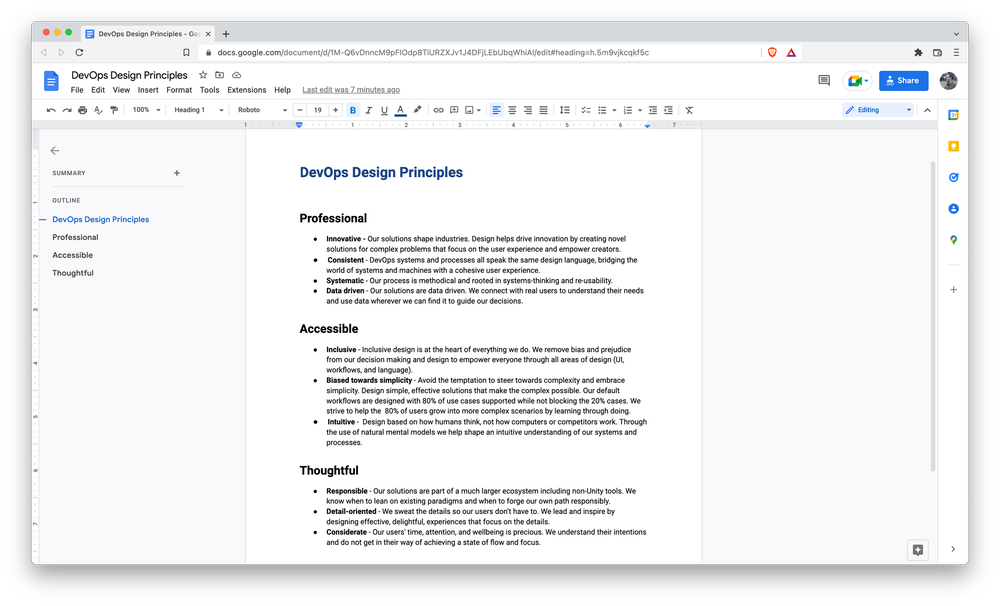
Task: Change the text color
Action: pos(400,110)
